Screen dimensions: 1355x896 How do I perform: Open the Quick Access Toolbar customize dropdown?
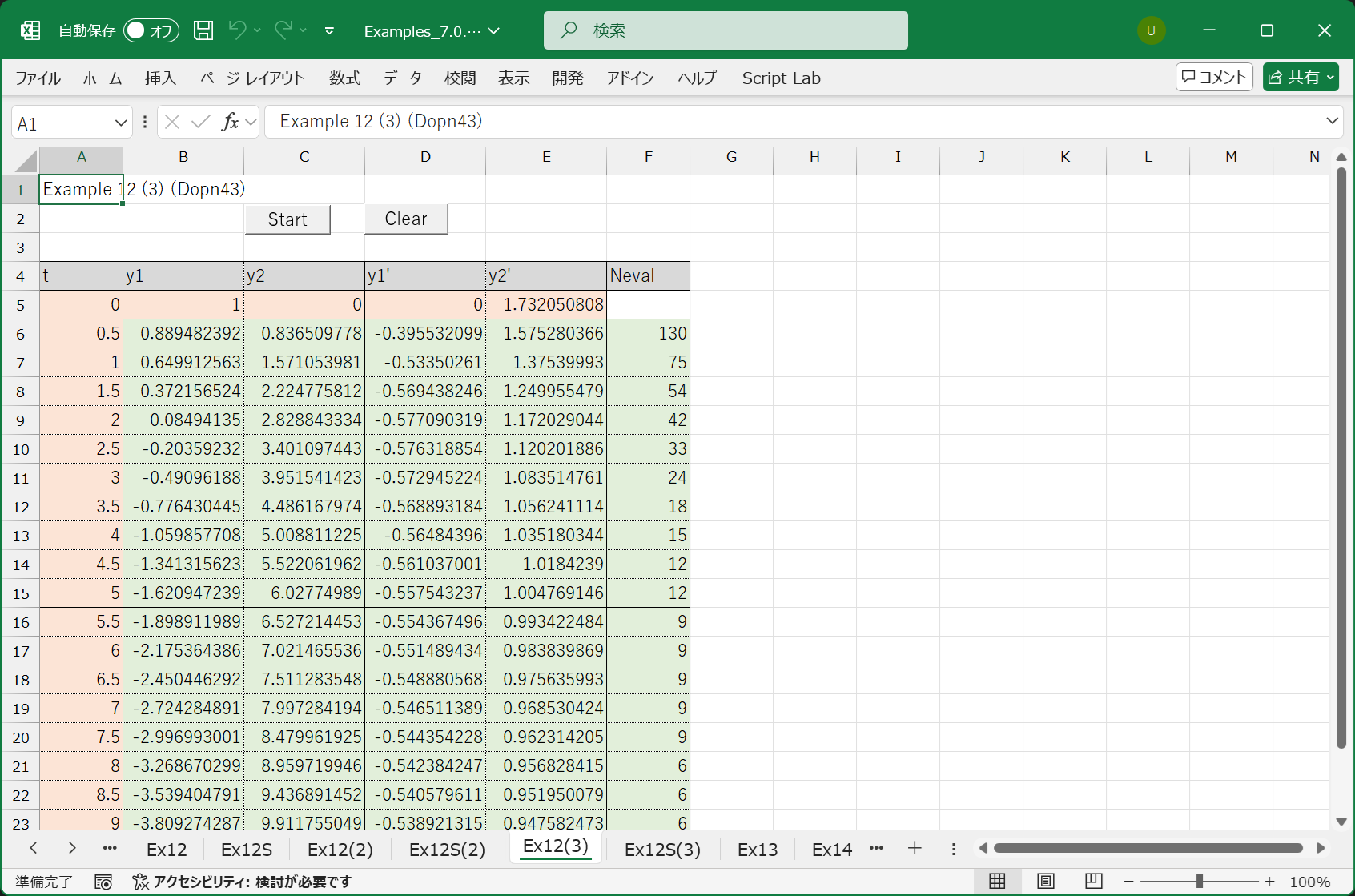[329, 31]
